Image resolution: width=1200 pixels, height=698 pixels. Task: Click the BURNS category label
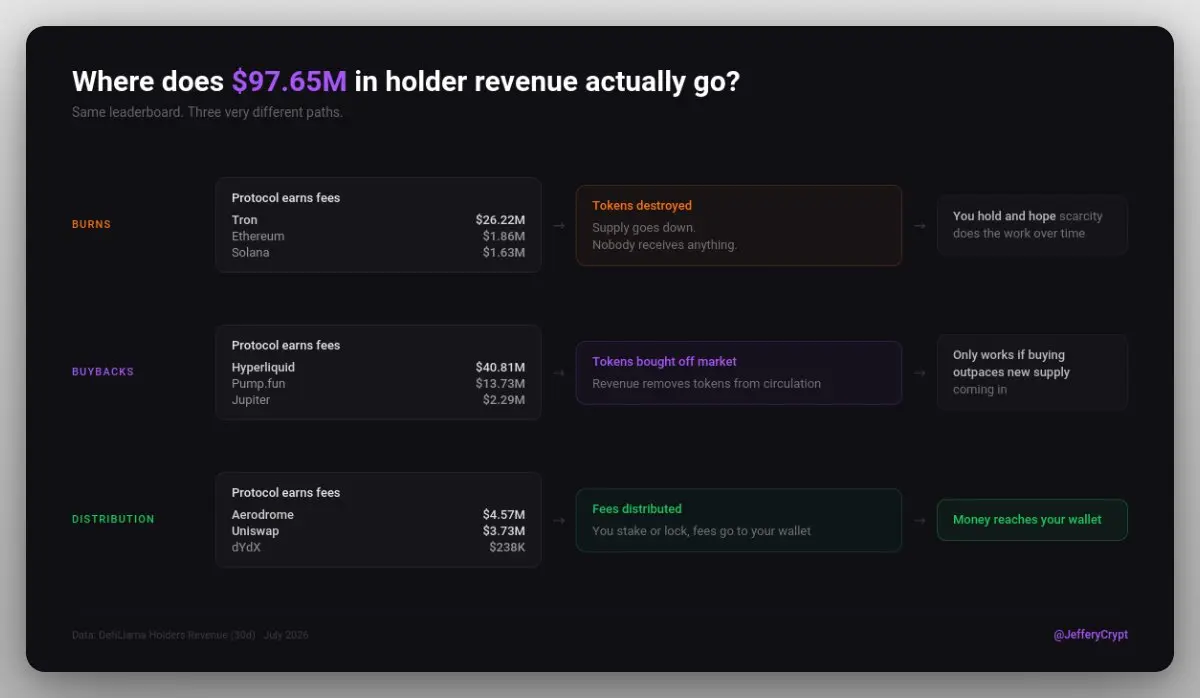[x=91, y=225]
